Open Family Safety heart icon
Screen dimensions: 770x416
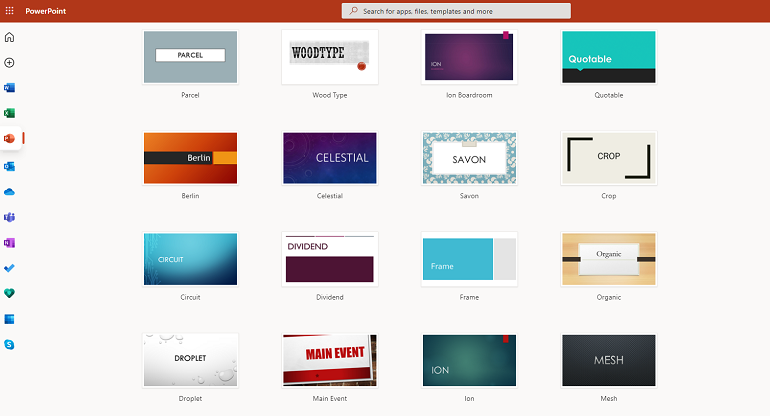[x=9, y=293]
